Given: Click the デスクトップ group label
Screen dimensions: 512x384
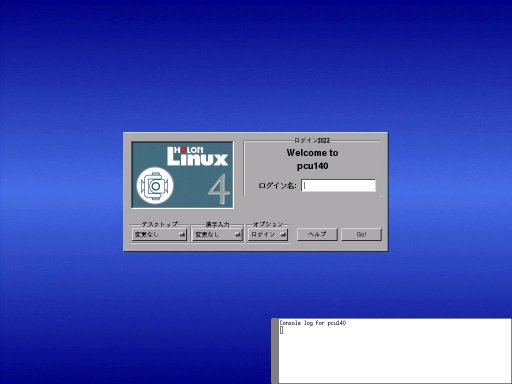Looking at the screenshot, I should [x=160, y=224].
